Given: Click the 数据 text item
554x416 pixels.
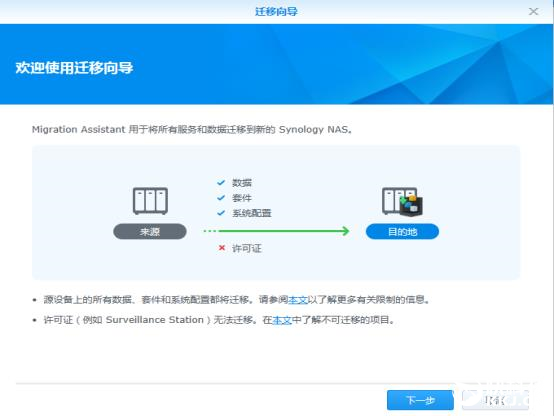Looking at the screenshot, I should 242,183.
